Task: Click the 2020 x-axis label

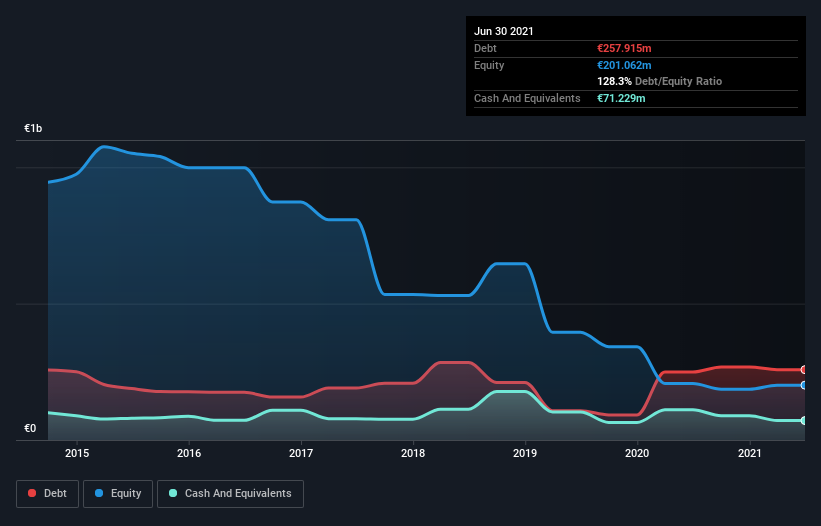Action: 637,453
